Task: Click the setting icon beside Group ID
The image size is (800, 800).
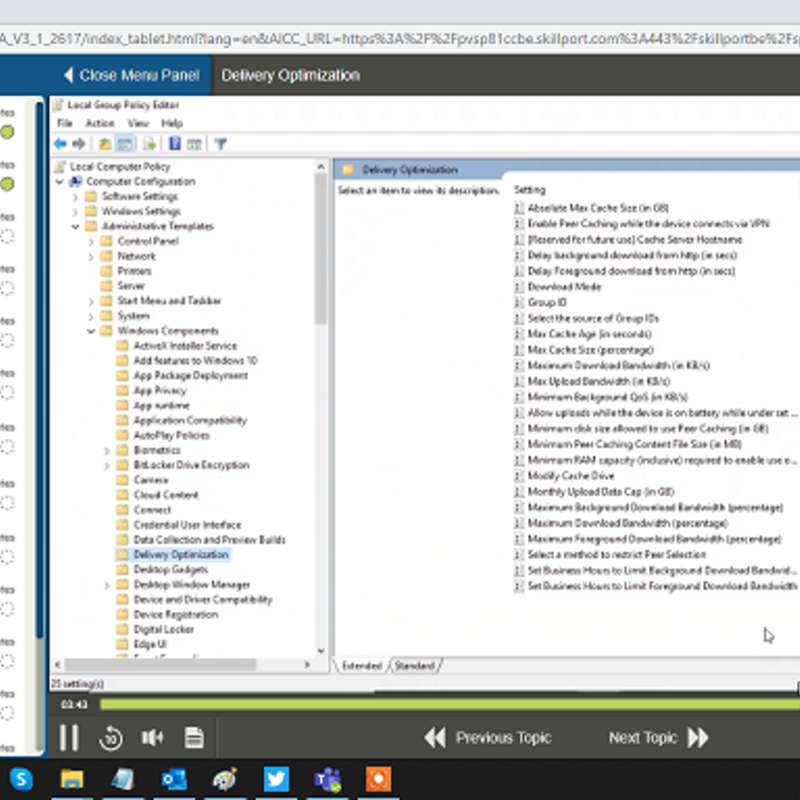Action: pyautogui.click(x=519, y=303)
